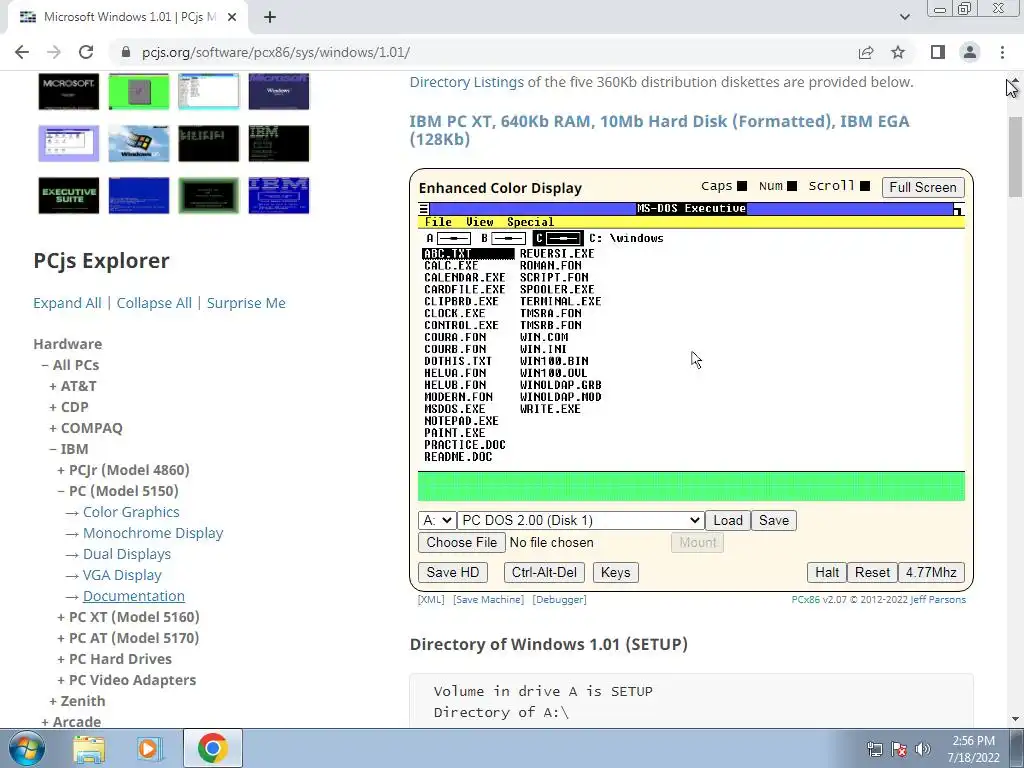Viewport: 1024px width, 768px height.
Task: Open Windows Media Player from the taskbar
Action: click(x=148, y=748)
